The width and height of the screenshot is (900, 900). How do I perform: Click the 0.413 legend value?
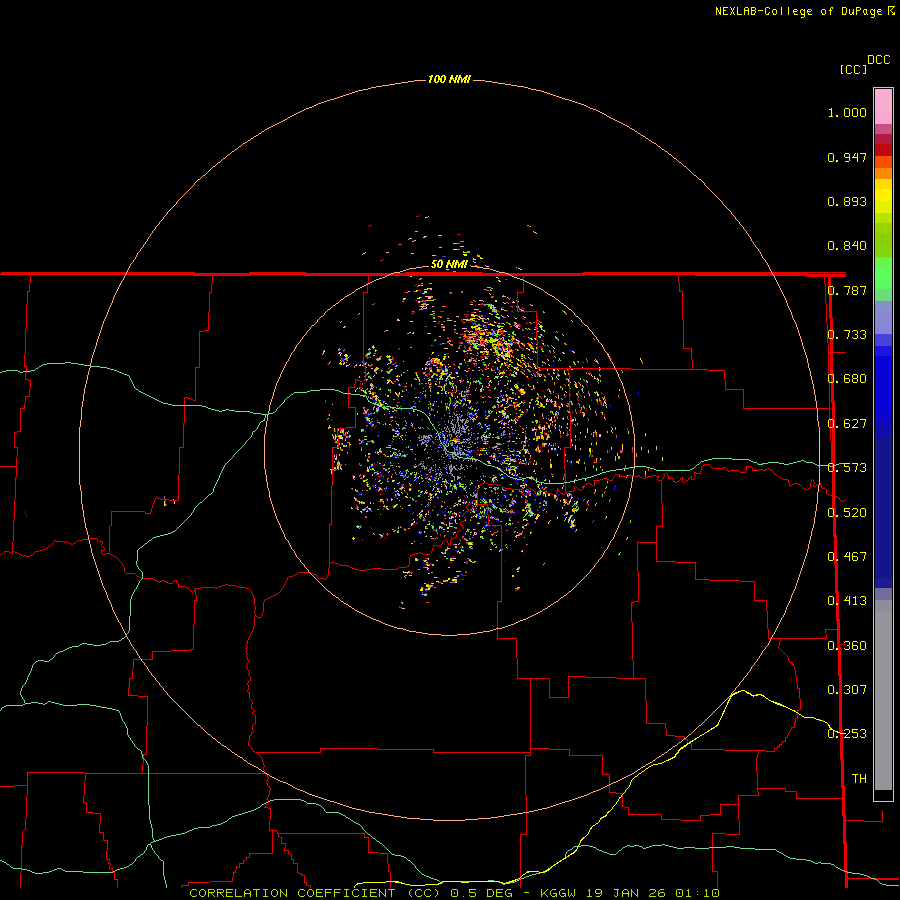847,601
